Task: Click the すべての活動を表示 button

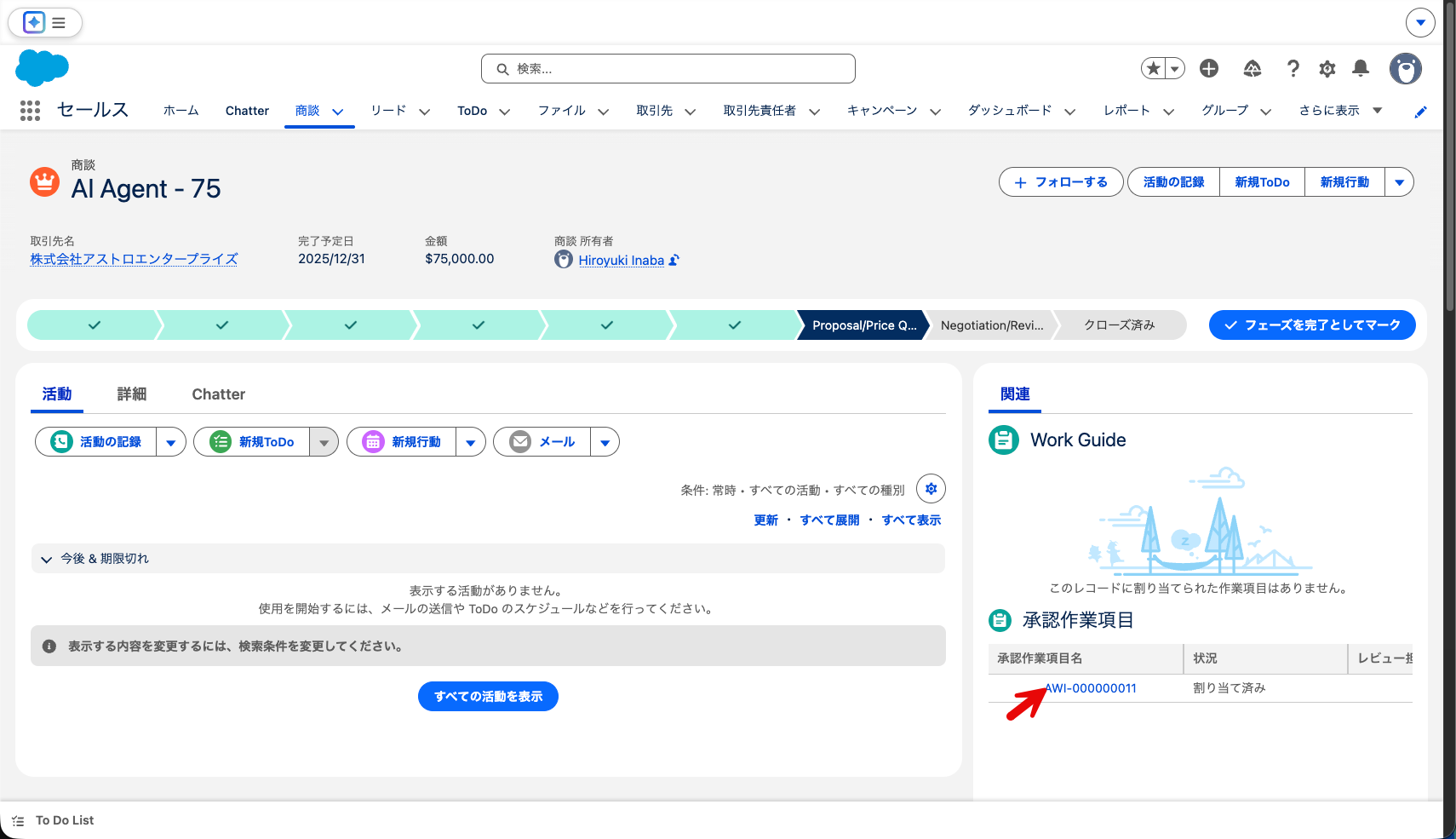Action: (x=488, y=697)
